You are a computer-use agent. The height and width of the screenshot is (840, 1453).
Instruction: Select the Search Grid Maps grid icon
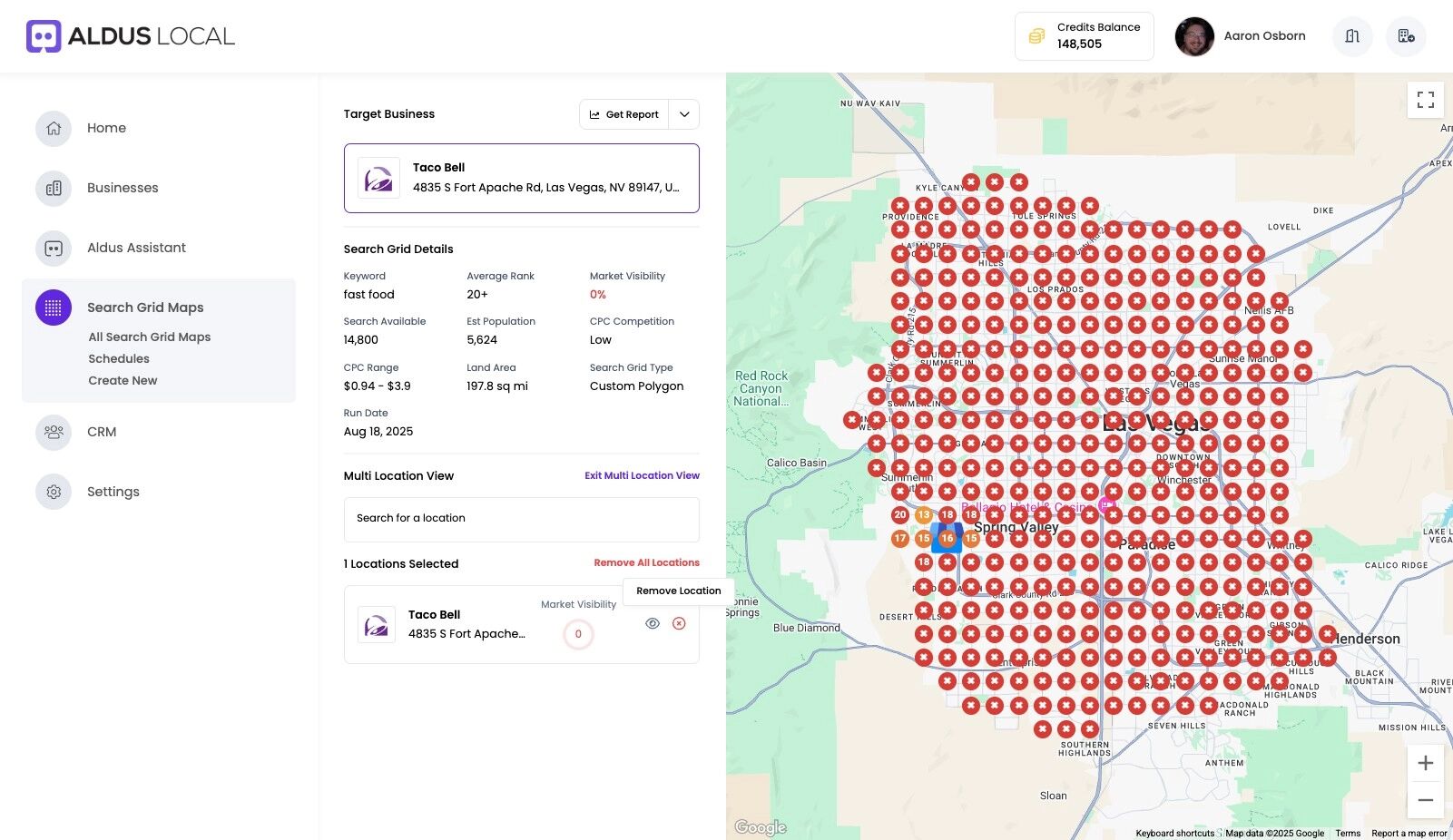tap(54, 308)
